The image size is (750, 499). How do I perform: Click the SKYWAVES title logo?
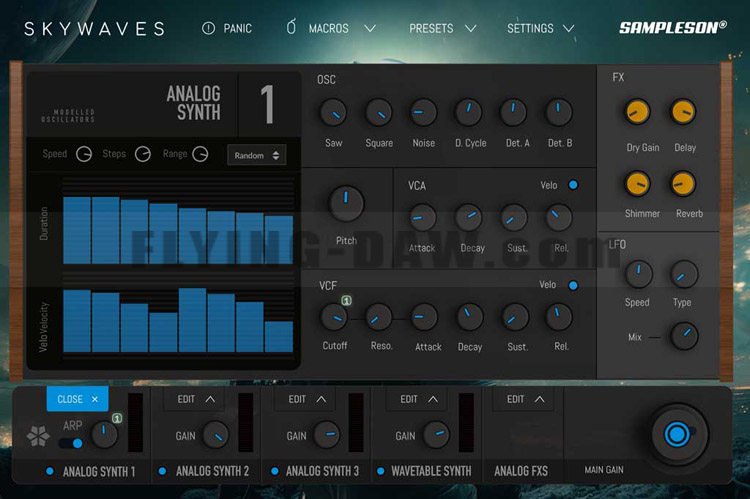click(x=94, y=29)
